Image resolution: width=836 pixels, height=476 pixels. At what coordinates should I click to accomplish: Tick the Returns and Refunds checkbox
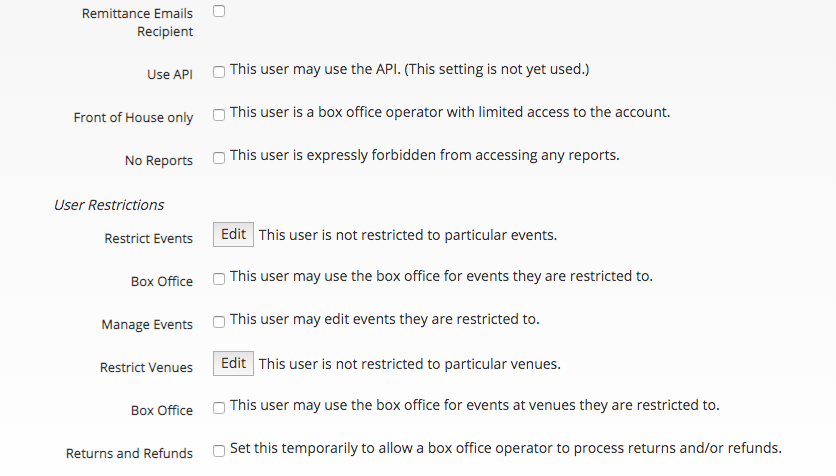219,451
